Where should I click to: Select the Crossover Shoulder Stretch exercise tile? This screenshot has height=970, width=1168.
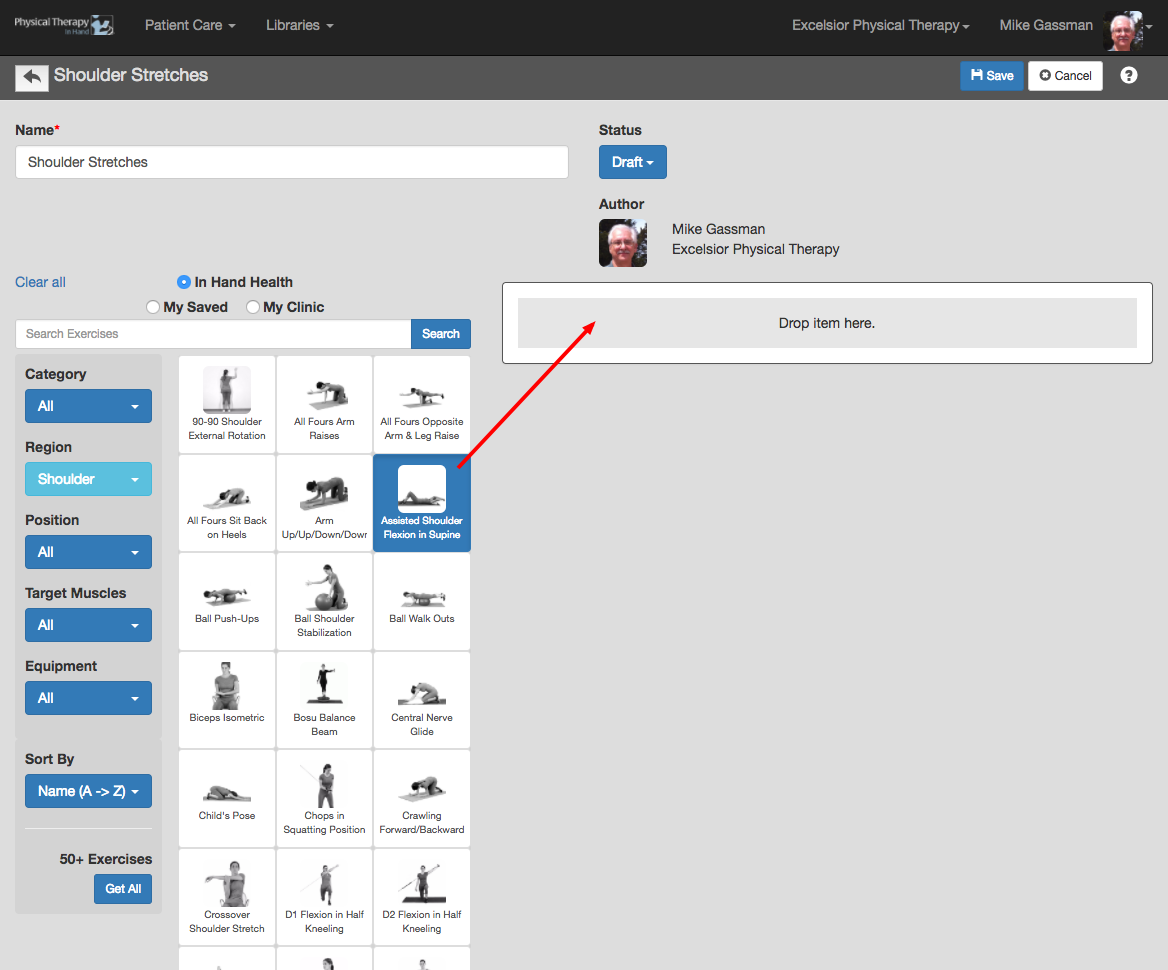click(x=226, y=896)
